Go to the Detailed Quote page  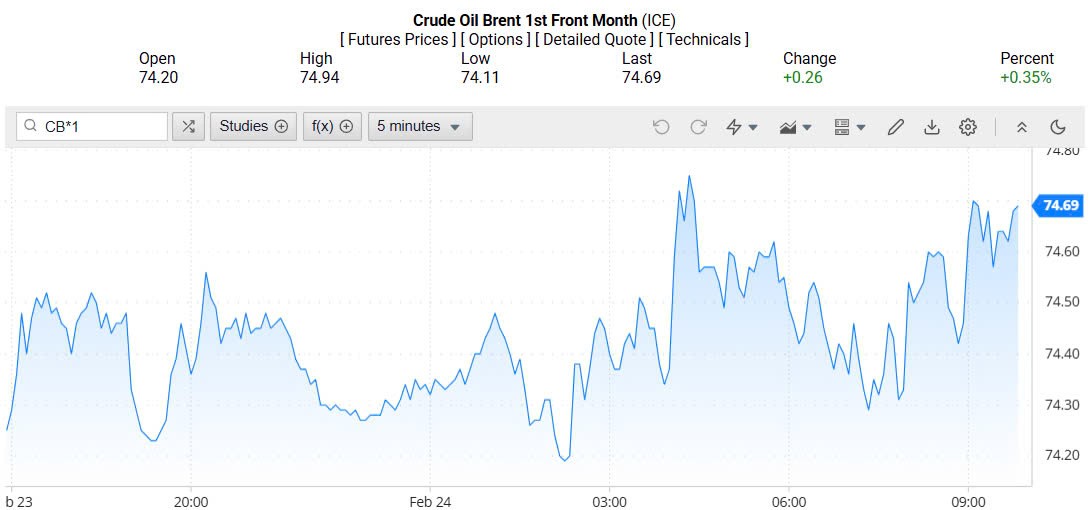pyautogui.click(x=596, y=40)
